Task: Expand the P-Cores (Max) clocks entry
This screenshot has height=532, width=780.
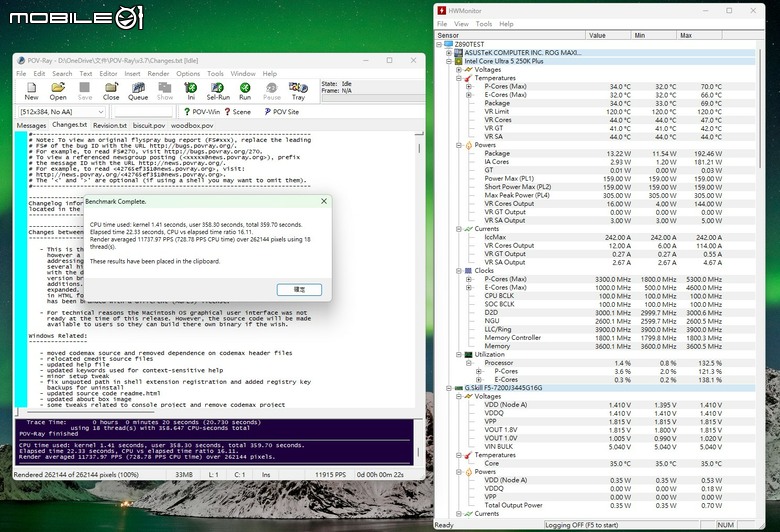Action: tap(468, 279)
